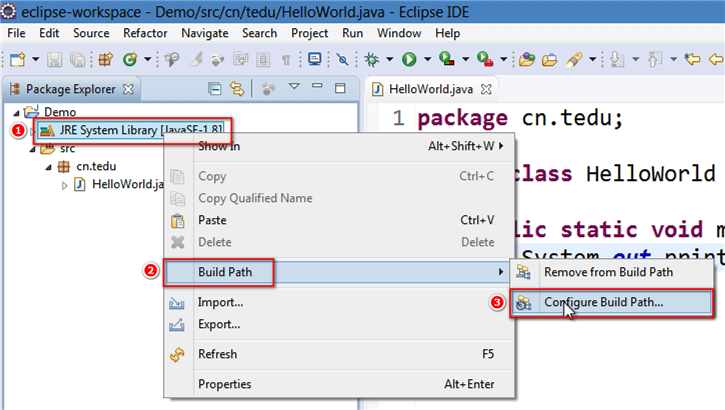Click Remove from Build Path
This screenshot has height=410, width=725.
(611, 272)
